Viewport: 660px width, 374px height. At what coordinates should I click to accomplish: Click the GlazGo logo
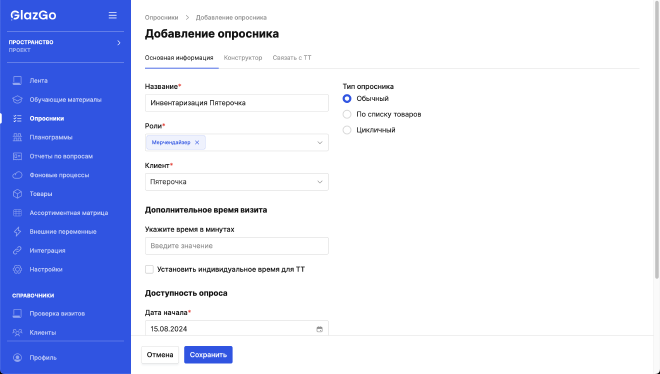click(x=33, y=16)
